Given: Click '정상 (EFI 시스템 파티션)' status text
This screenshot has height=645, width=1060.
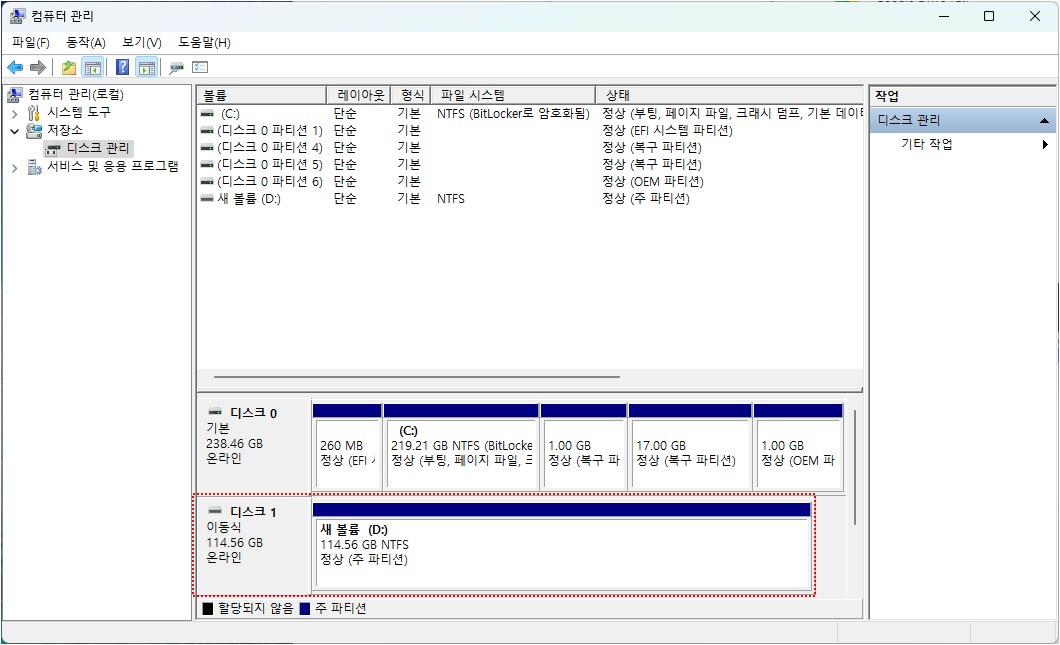Looking at the screenshot, I should (667, 130).
